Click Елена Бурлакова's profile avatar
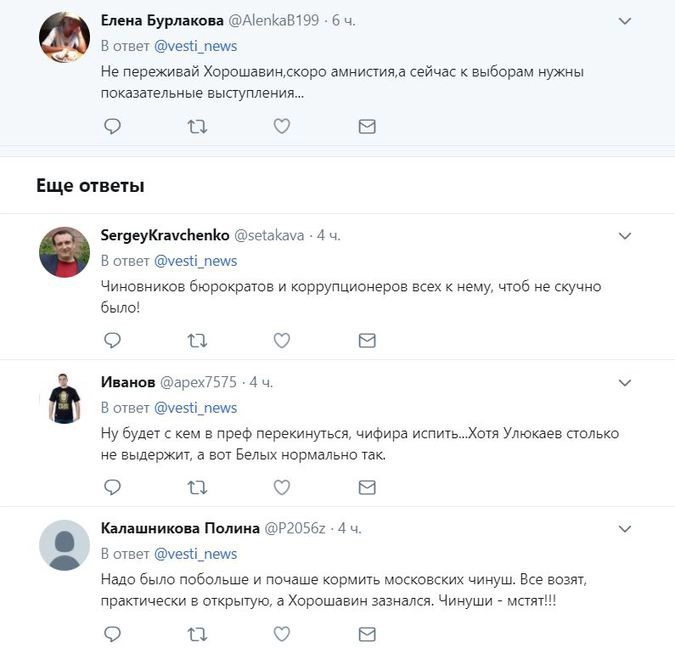Viewport: 675px width, 648px height. 64,37
